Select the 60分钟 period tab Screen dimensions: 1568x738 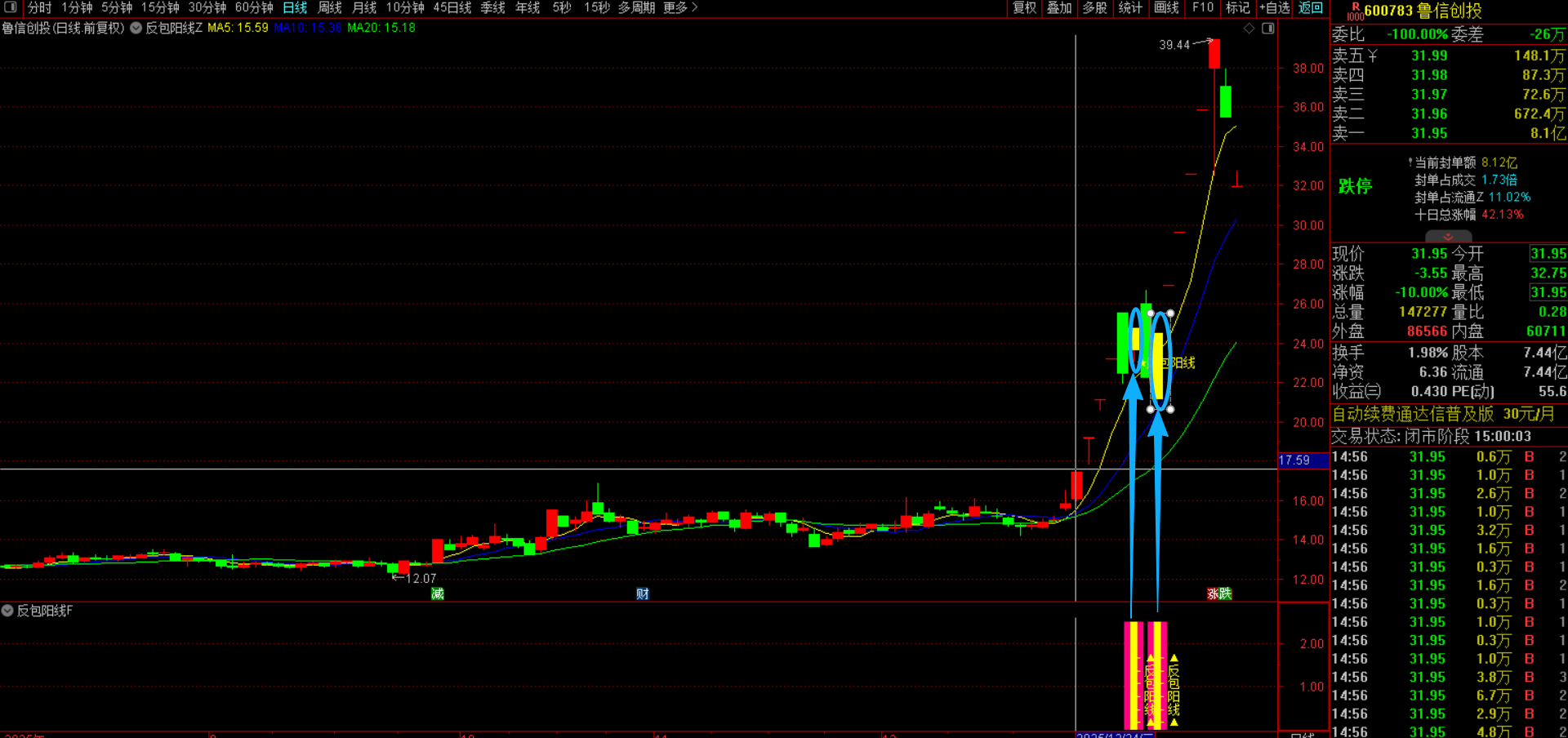(x=254, y=7)
